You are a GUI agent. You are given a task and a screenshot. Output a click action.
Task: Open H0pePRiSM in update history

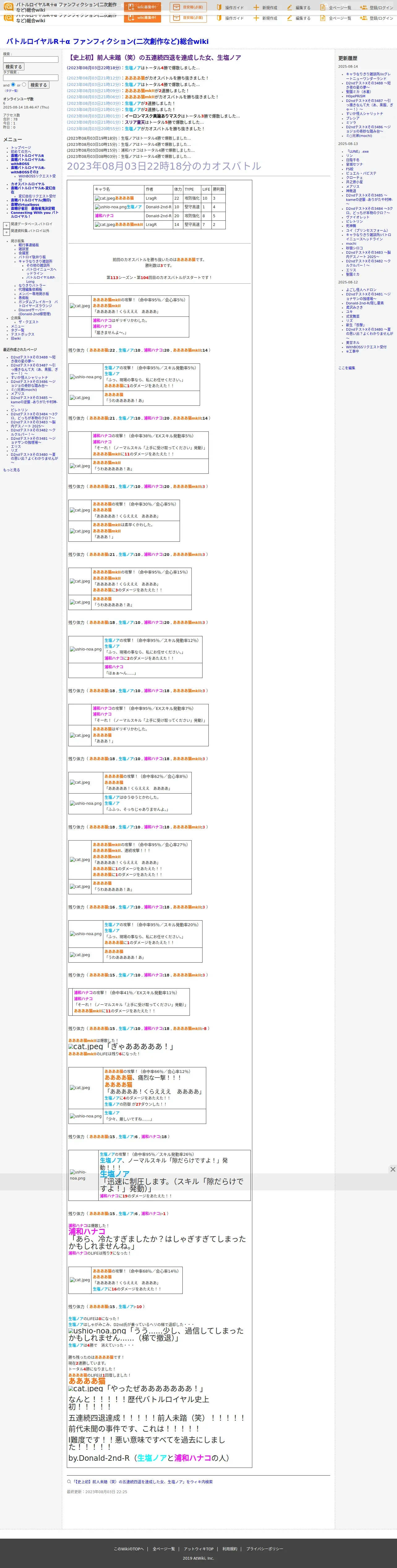coord(356,96)
